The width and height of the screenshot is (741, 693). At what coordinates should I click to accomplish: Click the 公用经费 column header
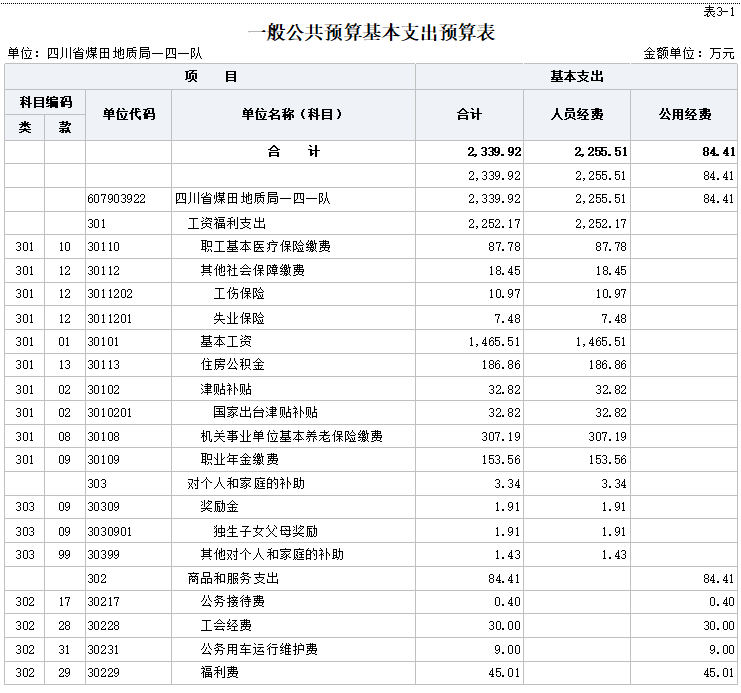click(685, 114)
